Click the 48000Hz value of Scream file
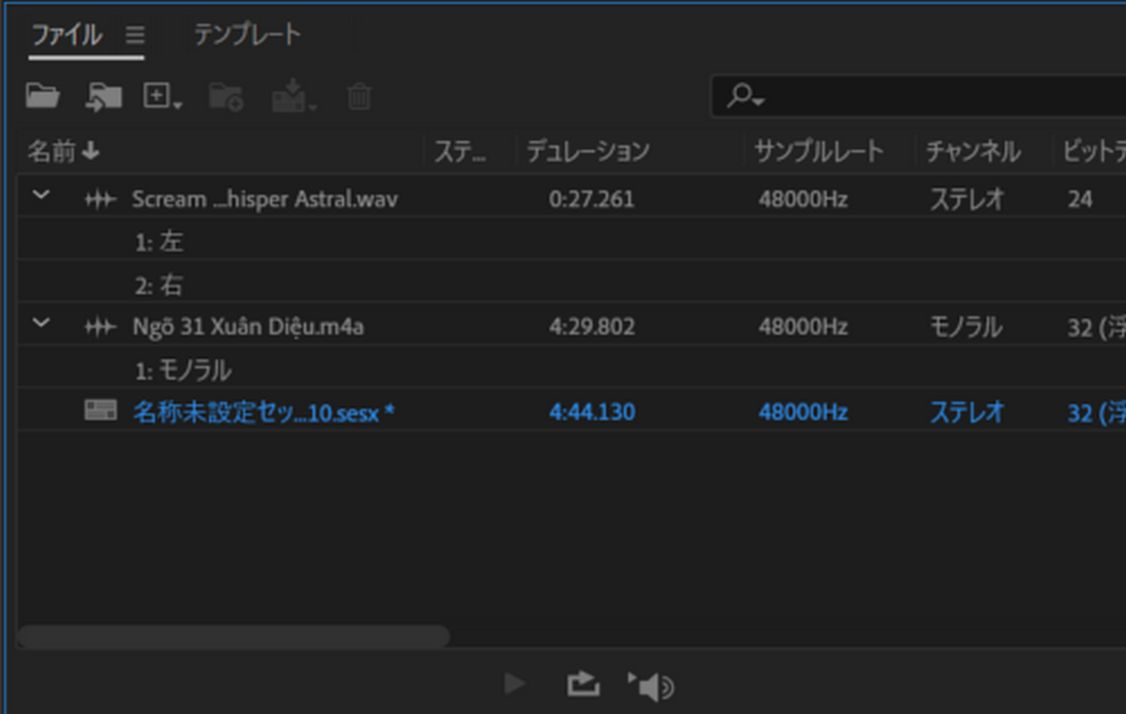1126x714 pixels. pyautogui.click(x=803, y=199)
